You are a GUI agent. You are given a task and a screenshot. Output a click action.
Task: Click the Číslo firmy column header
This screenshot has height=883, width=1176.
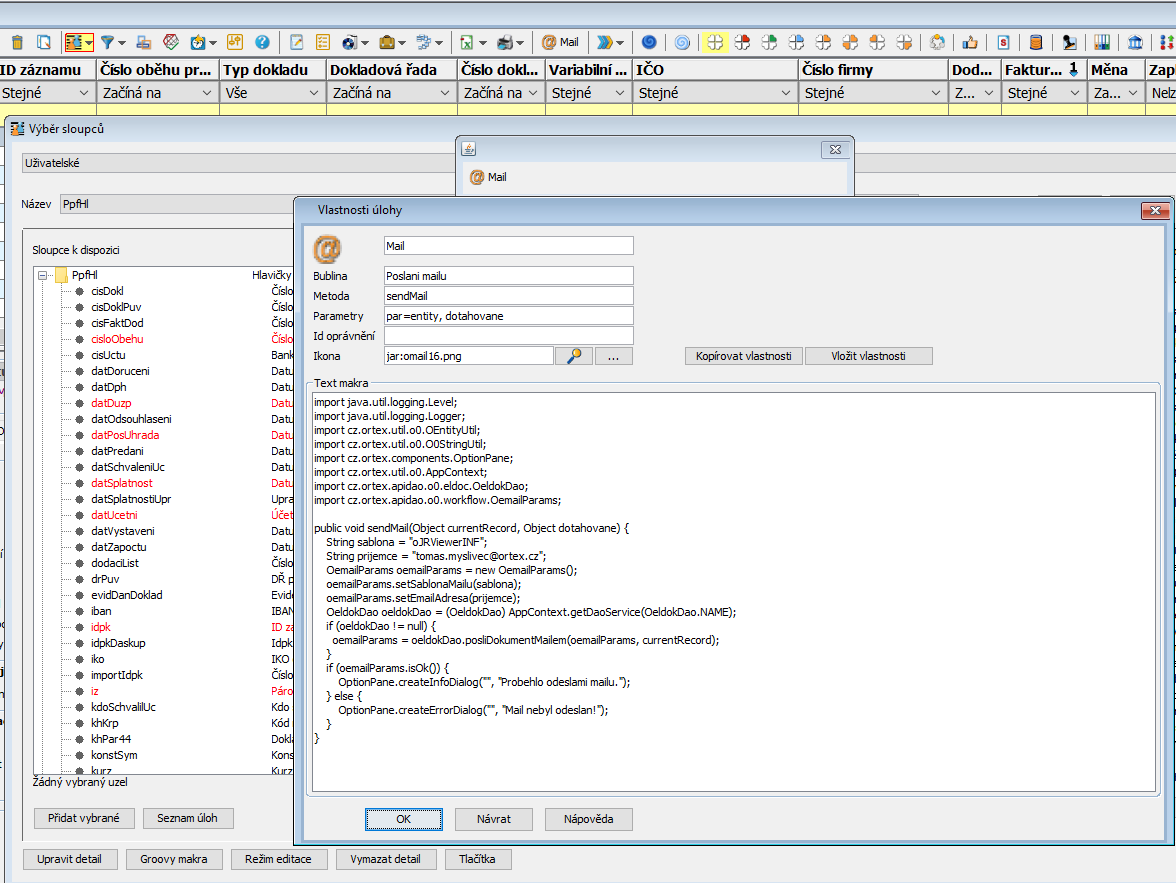[x=872, y=70]
